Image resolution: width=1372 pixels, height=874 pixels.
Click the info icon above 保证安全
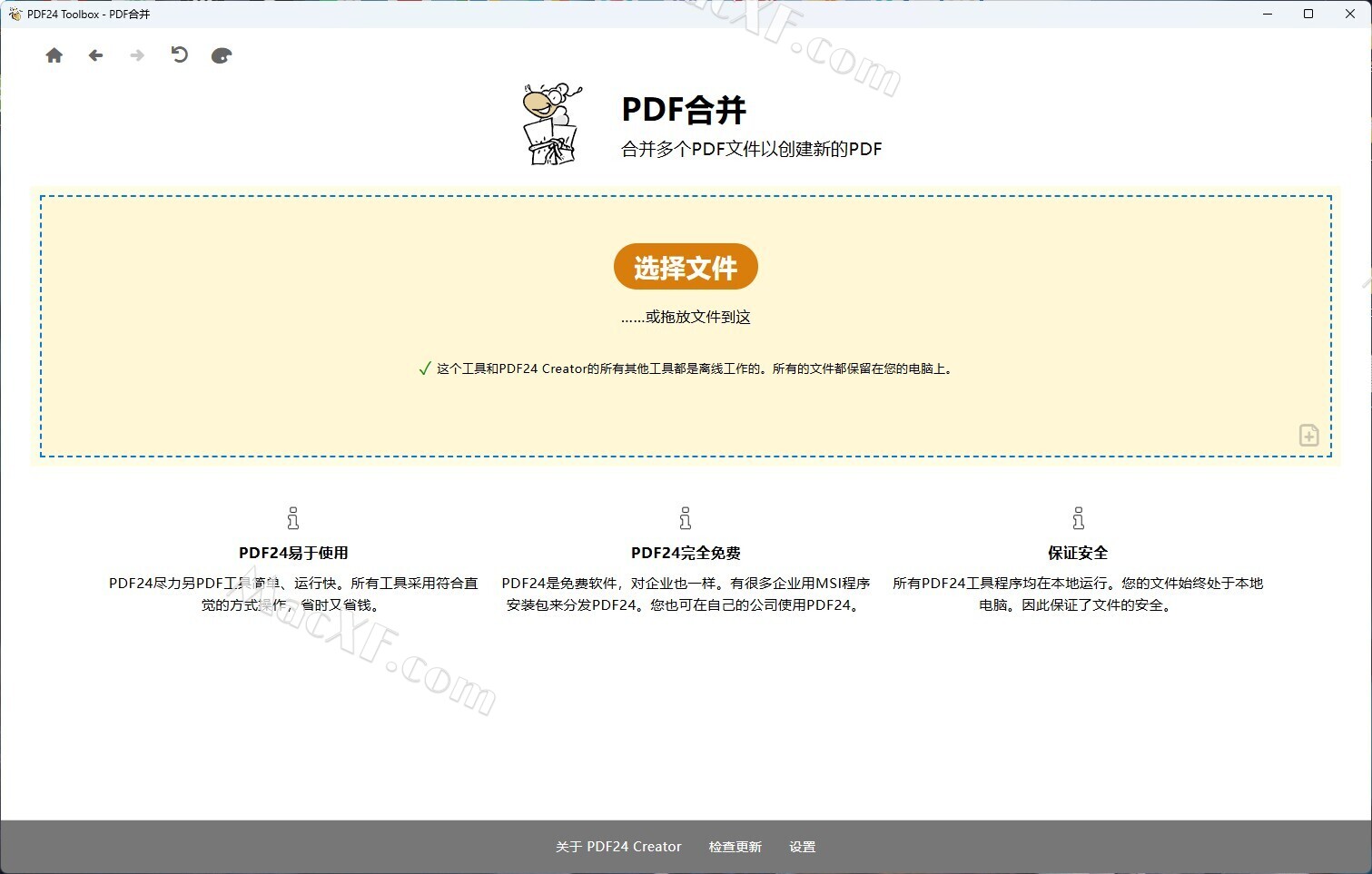[1078, 518]
